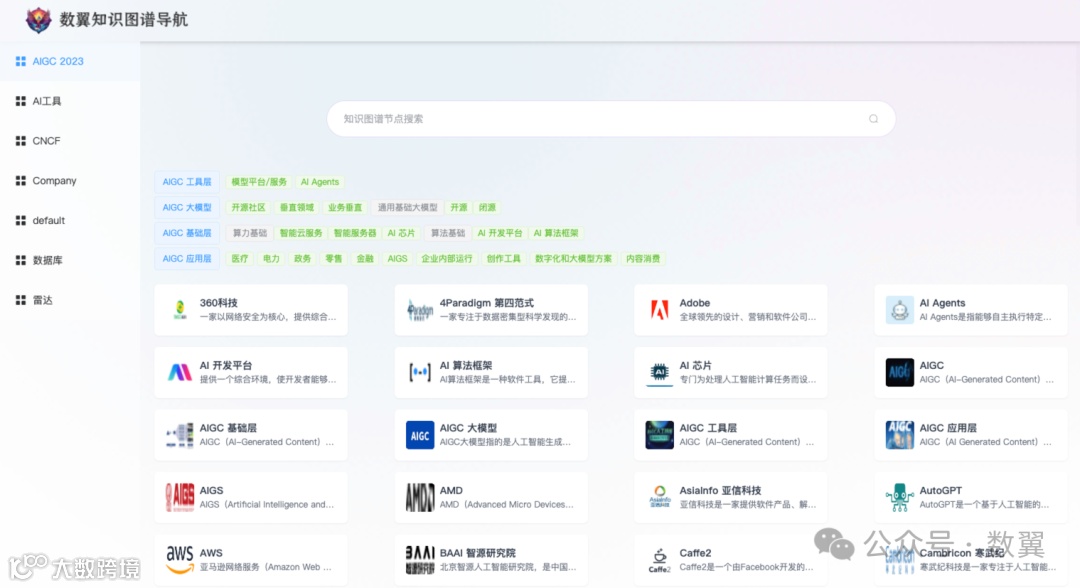The image size is (1080, 588).
Task: Click the 数翼知识图谱导航 title text
Action: (123, 20)
